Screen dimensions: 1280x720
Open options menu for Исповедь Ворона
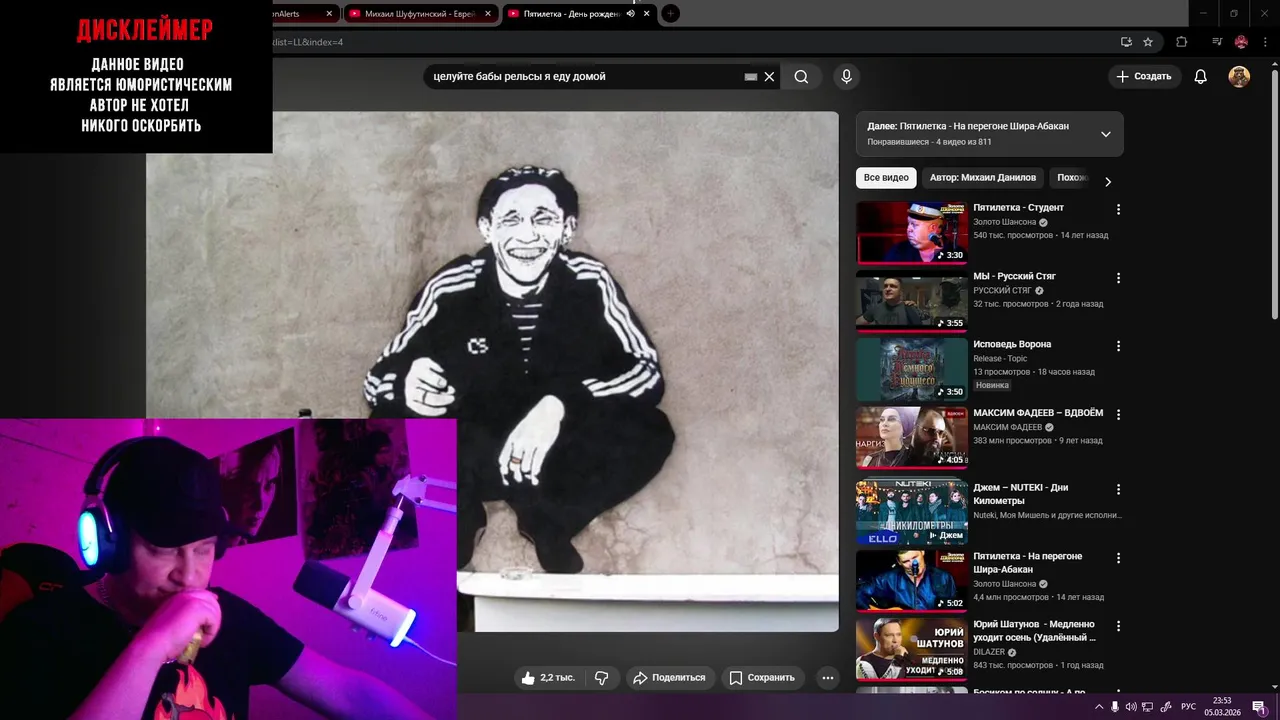click(1118, 346)
